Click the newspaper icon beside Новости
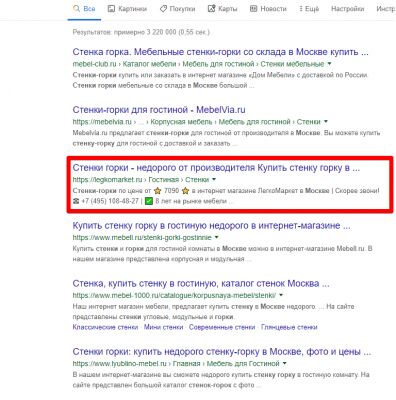Screen dimensions: 396x400 (253, 9)
